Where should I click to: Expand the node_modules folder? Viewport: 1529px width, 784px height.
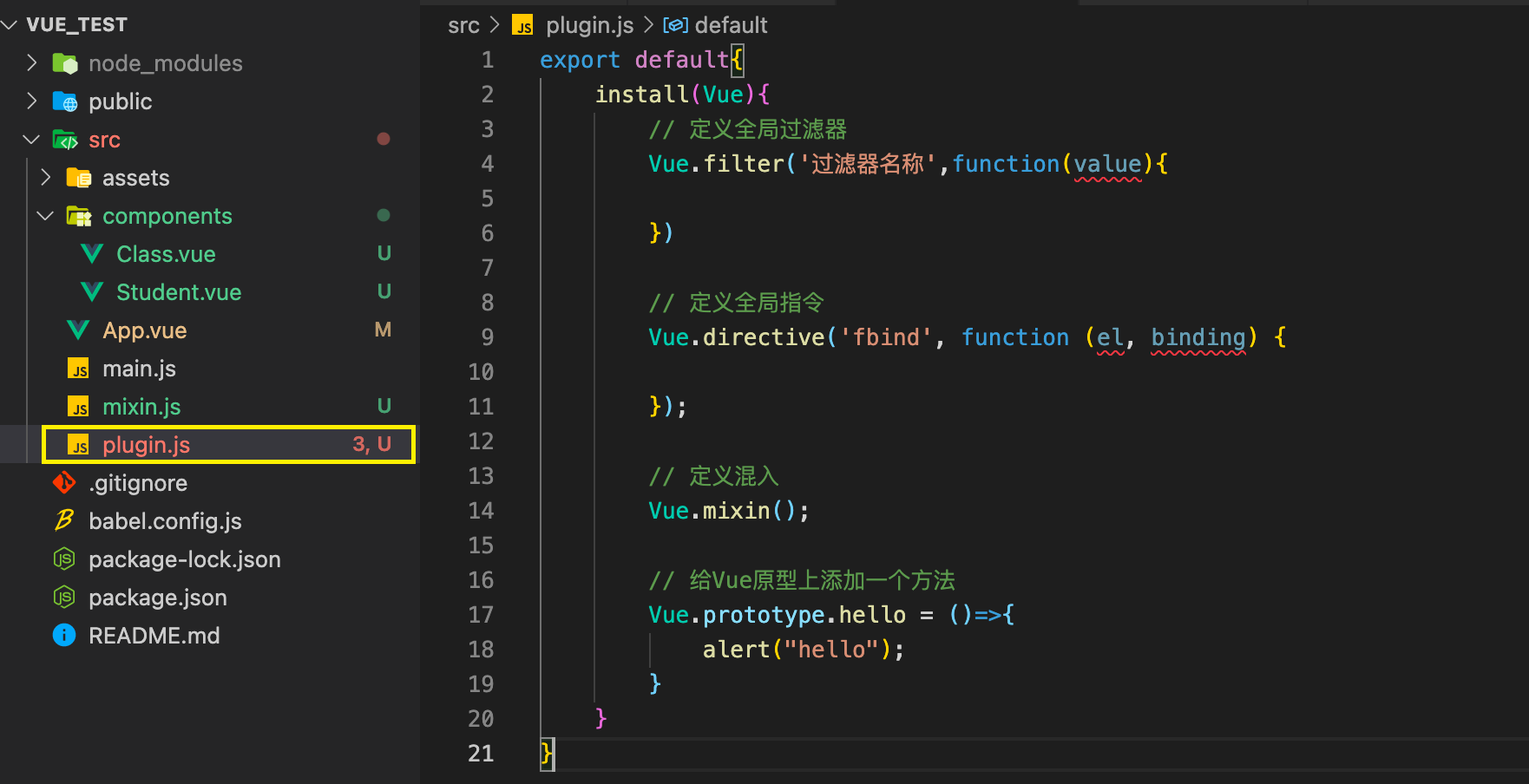point(32,62)
